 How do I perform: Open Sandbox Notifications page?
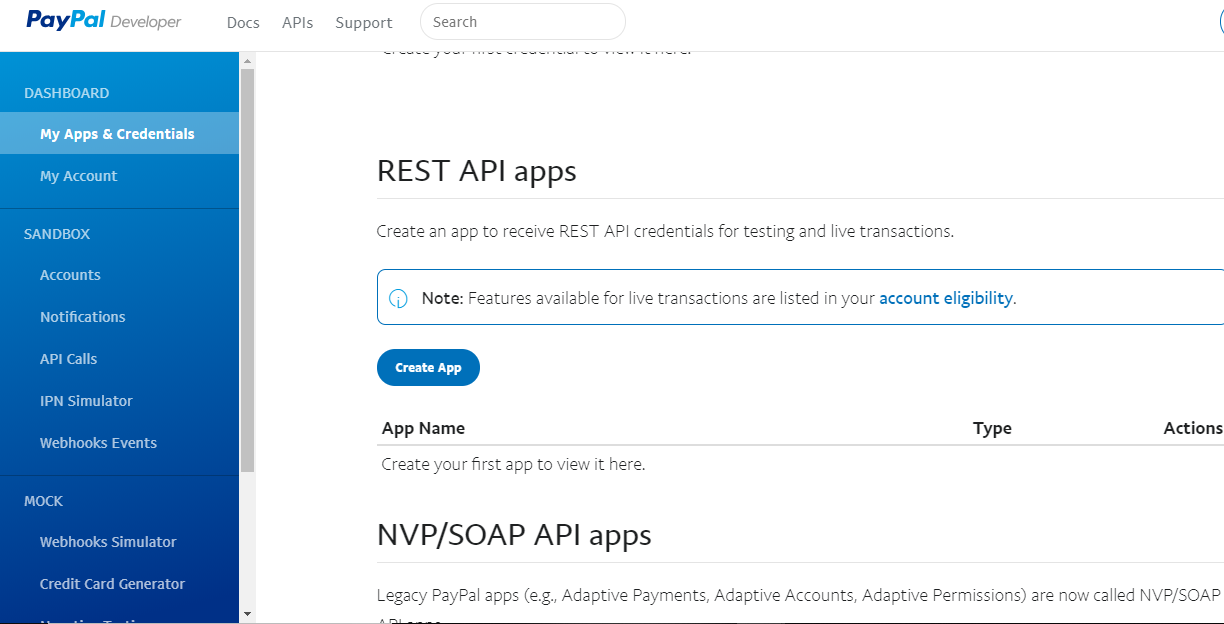click(82, 317)
